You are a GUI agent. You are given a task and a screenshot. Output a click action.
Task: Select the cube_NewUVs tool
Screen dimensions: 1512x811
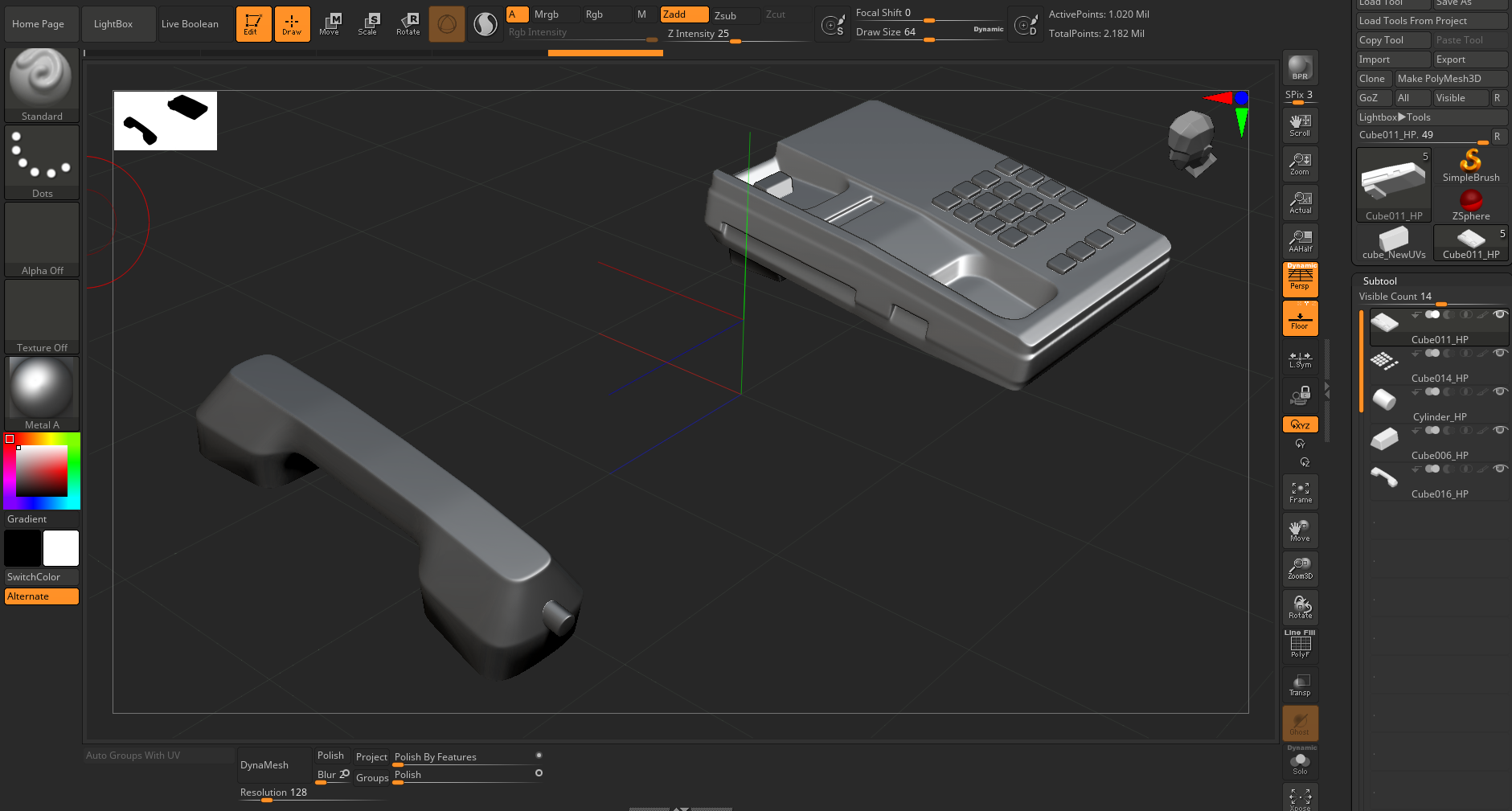click(1394, 243)
